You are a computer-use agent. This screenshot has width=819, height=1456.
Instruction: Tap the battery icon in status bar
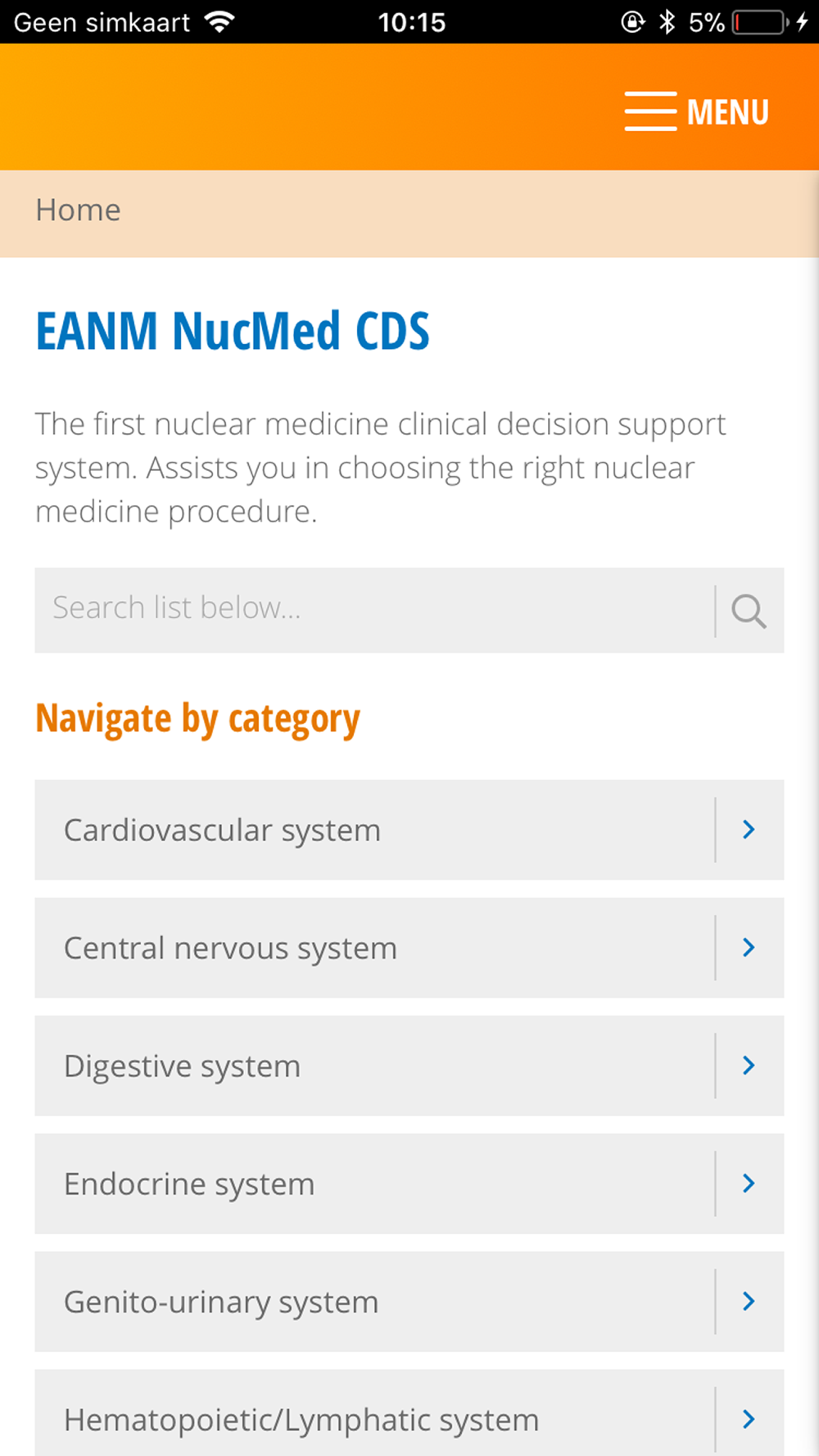coord(761,22)
